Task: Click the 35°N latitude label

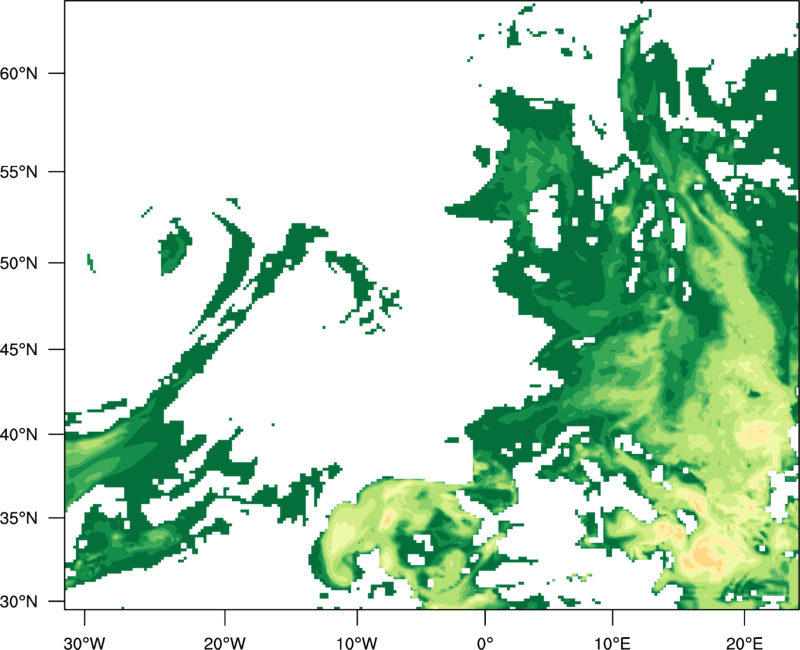Action: 19,518
